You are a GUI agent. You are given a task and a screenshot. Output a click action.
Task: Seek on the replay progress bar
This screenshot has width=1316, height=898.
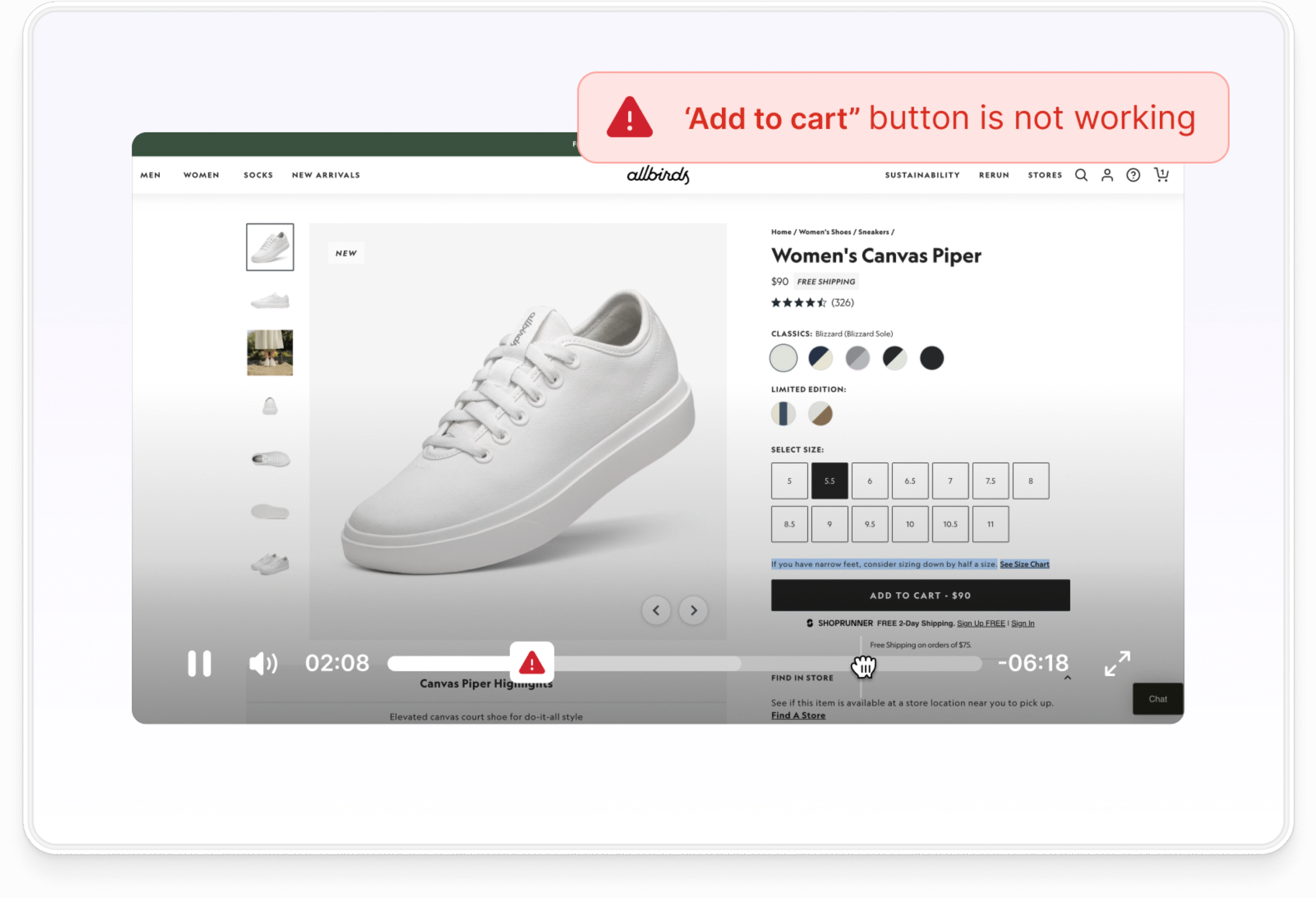pyautogui.click(x=685, y=664)
